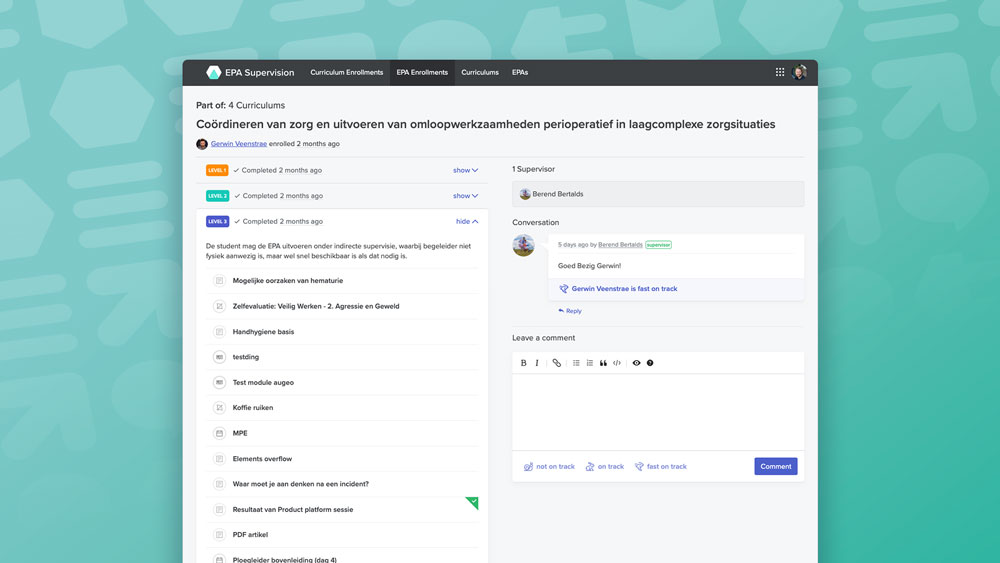Open Elements overflow item

[x=262, y=458]
